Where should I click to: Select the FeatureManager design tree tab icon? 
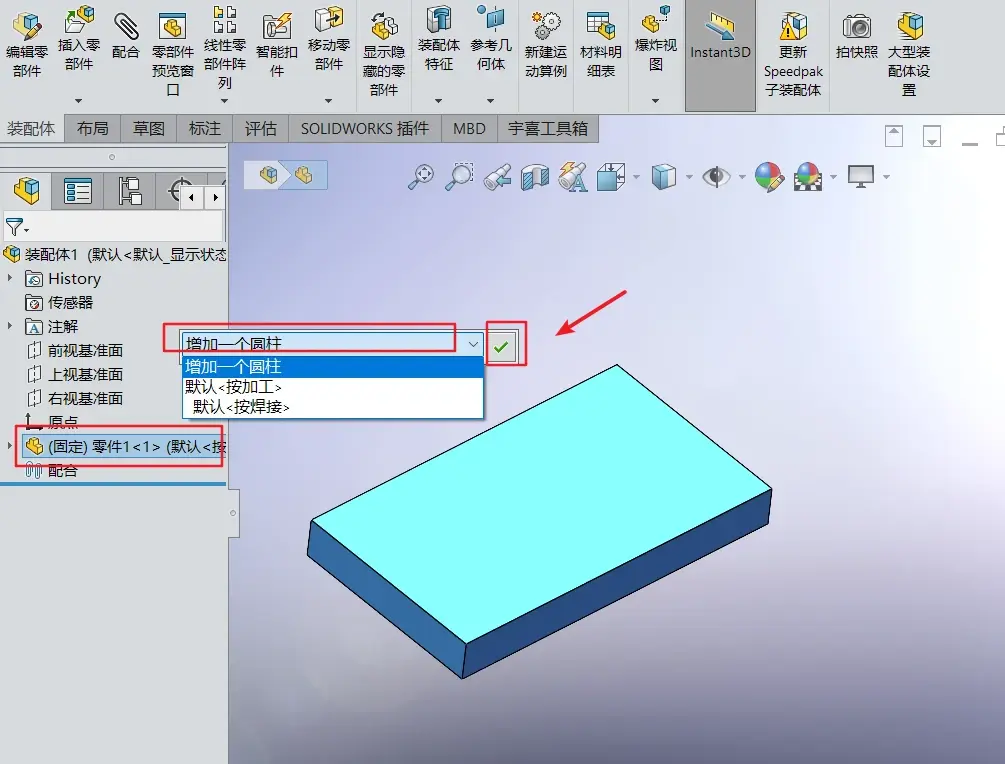pyautogui.click(x=26, y=190)
